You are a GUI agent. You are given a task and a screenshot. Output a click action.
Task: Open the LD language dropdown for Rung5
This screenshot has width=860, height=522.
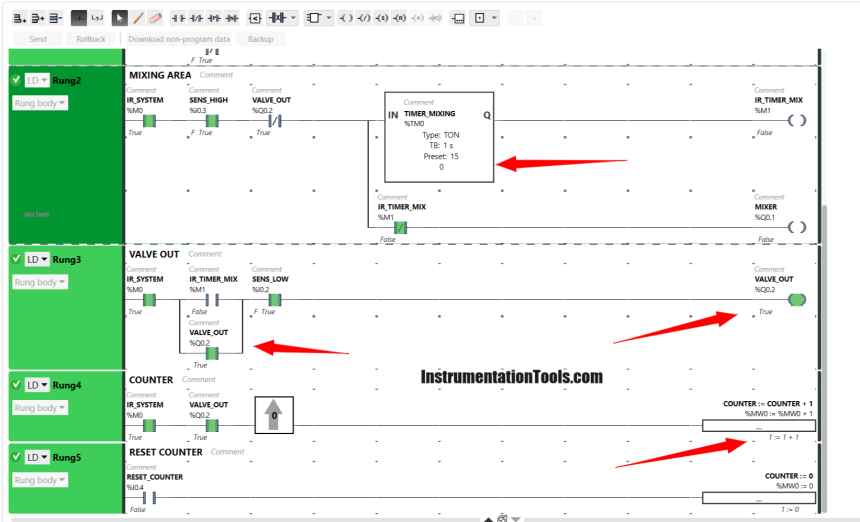[37, 457]
